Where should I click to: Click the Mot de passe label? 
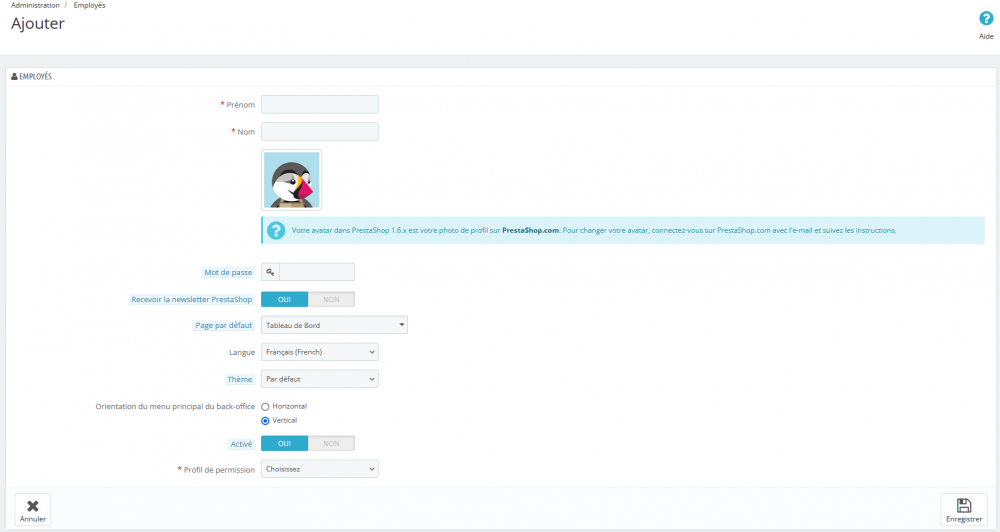click(228, 272)
